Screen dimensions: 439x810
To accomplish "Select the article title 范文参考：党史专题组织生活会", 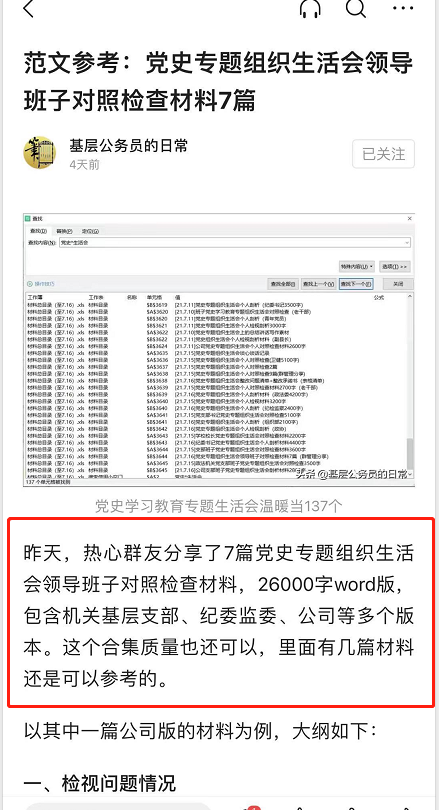I will [x=218, y=82].
